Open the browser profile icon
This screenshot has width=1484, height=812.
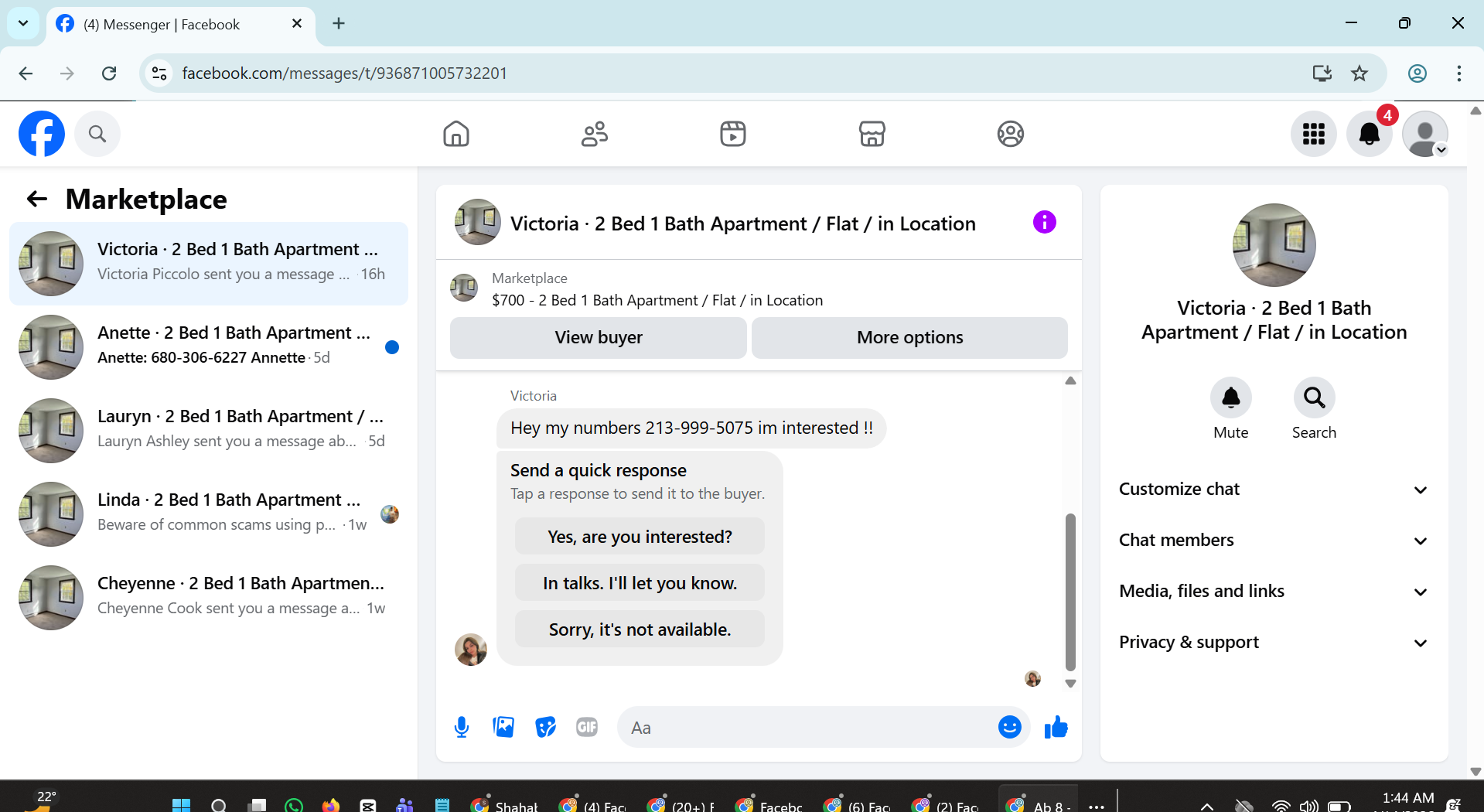(1417, 73)
